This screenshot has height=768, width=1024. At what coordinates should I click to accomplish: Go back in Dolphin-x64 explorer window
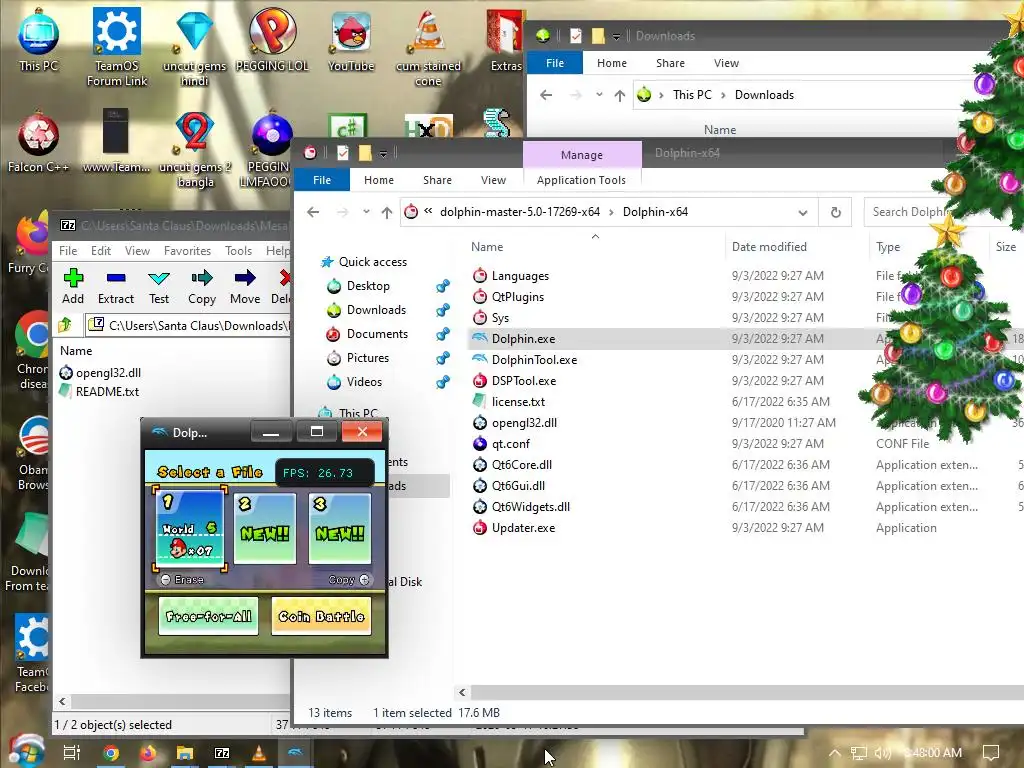coord(313,212)
